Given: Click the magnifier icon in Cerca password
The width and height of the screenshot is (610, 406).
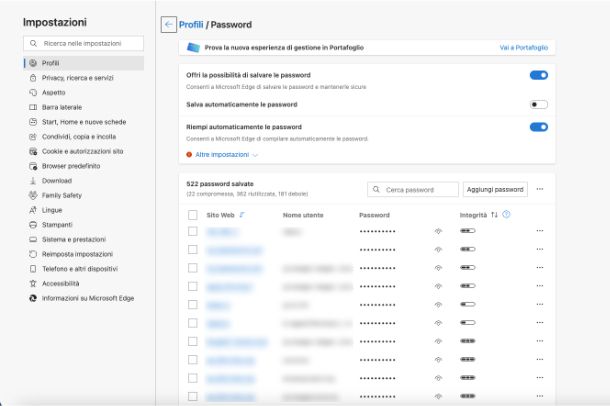Looking at the screenshot, I should pos(376,189).
